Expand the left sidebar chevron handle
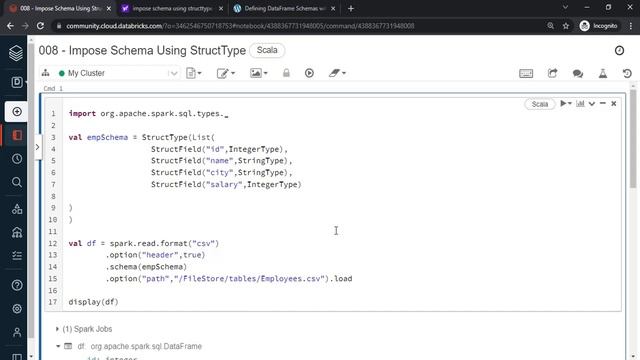This screenshot has height=360, width=640. 38,147
